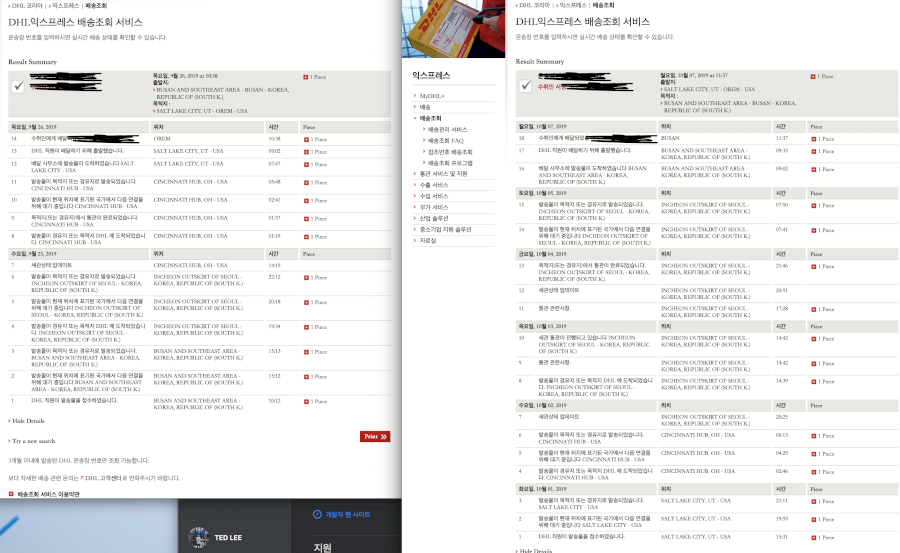Click plus icon on the 07:47 Salt Lake City row
Screen dimensions: 900x553
click(x=306, y=165)
